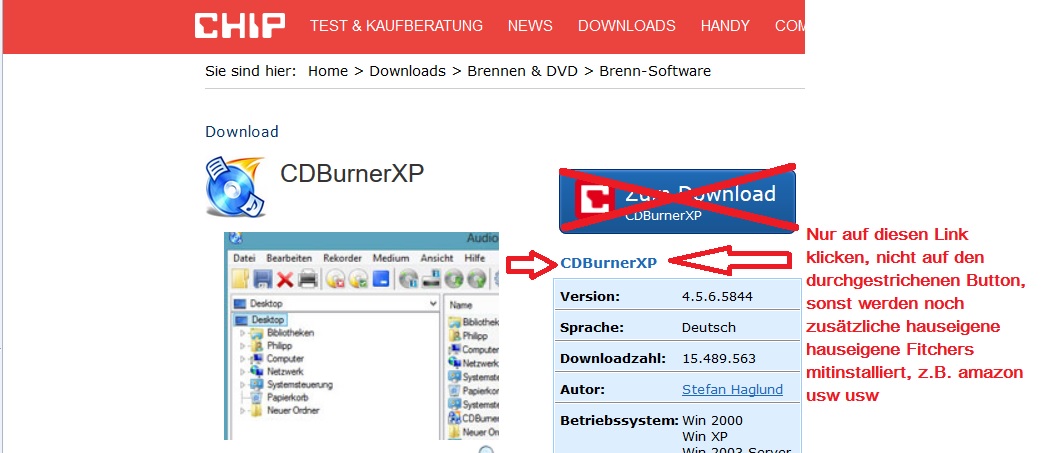Expand the Netzwerk tree node
This screenshot has height=453, width=1044.
coord(242,372)
